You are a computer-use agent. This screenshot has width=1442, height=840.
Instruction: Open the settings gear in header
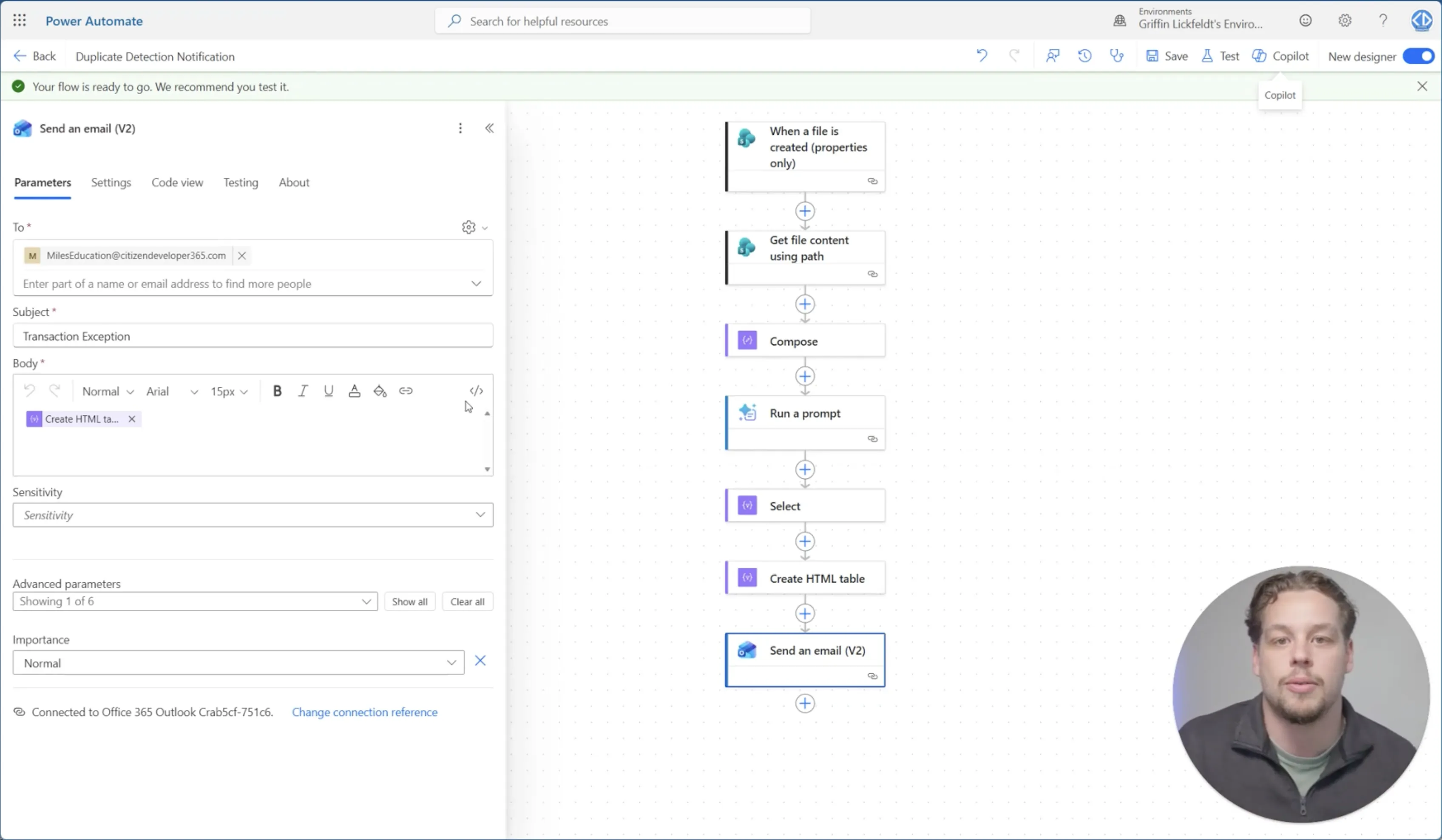1345,20
